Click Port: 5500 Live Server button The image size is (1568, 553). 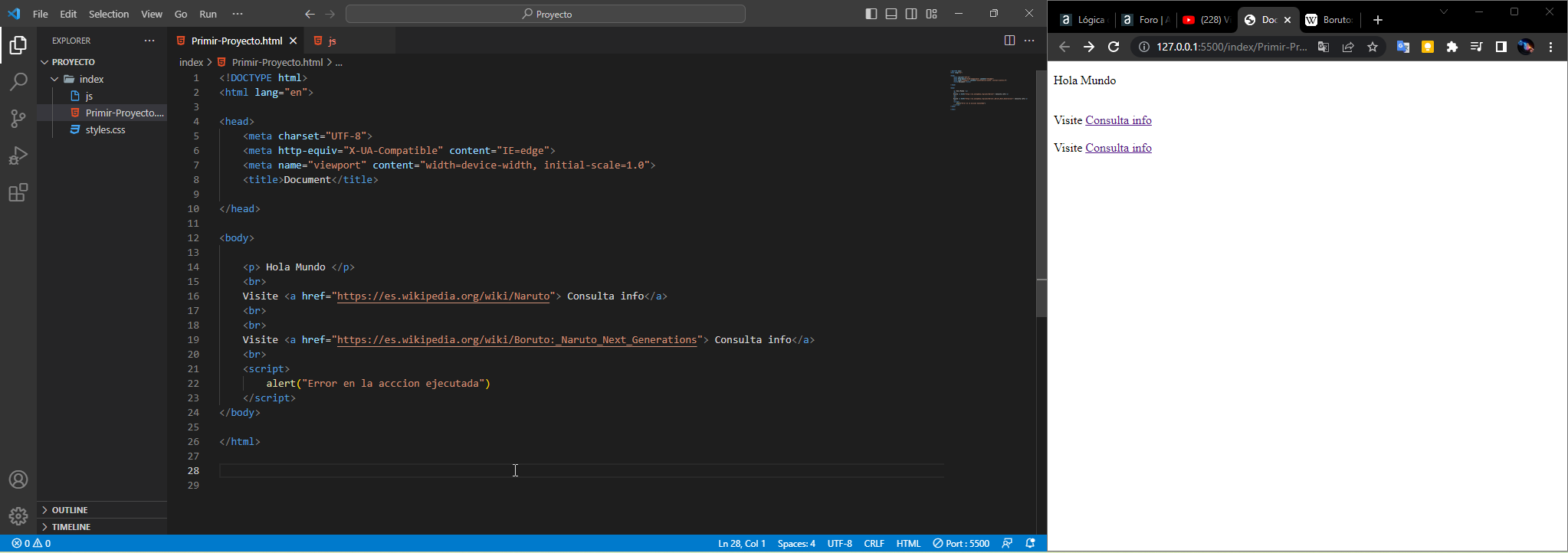[961, 543]
